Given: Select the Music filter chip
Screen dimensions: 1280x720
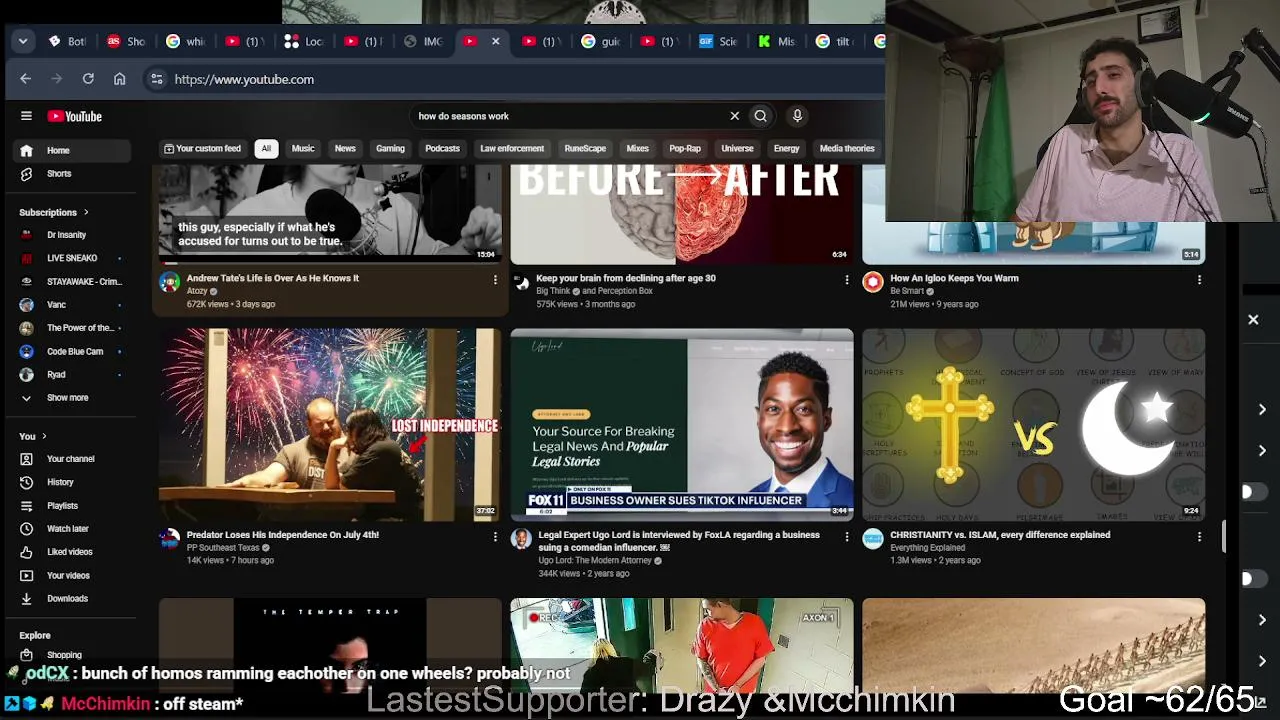Looking at the screenshot, I should (x=303, y=148).
